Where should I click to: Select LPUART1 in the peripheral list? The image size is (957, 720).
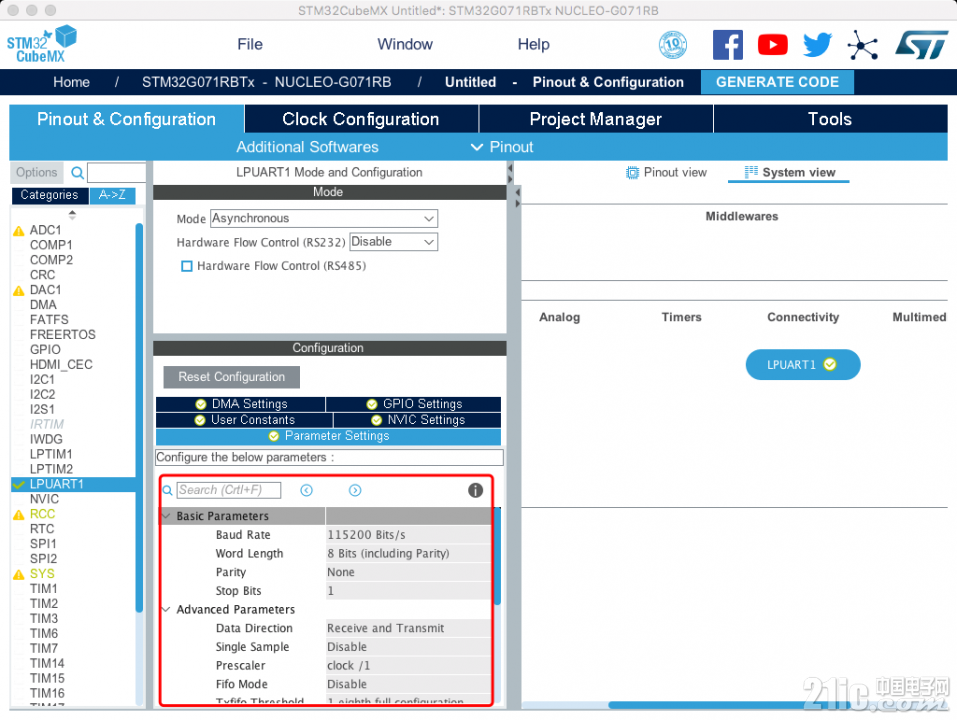click(x=73, y=484)
